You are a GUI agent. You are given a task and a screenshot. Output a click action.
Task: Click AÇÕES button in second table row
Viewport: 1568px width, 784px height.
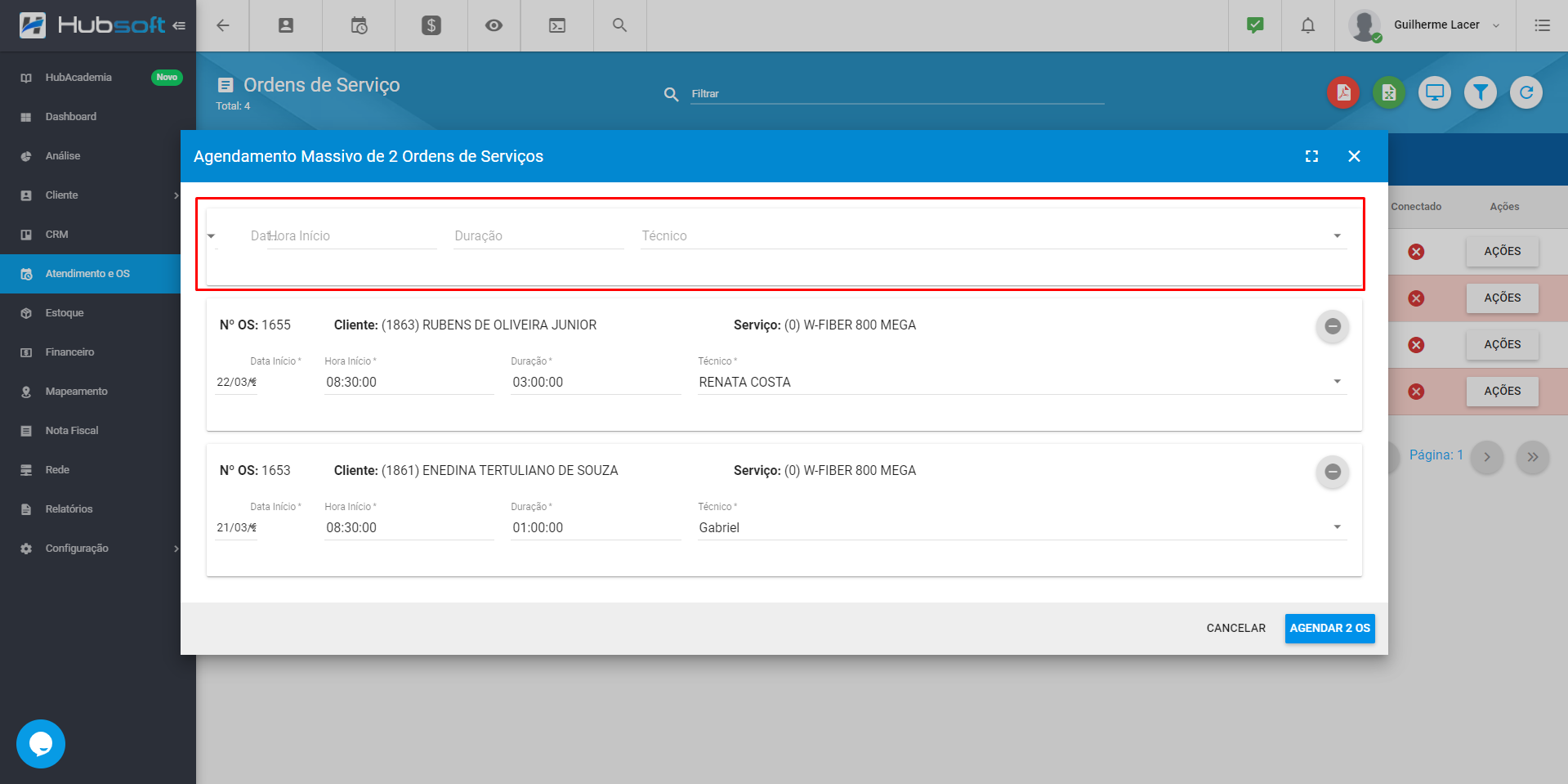[1502, 298]
